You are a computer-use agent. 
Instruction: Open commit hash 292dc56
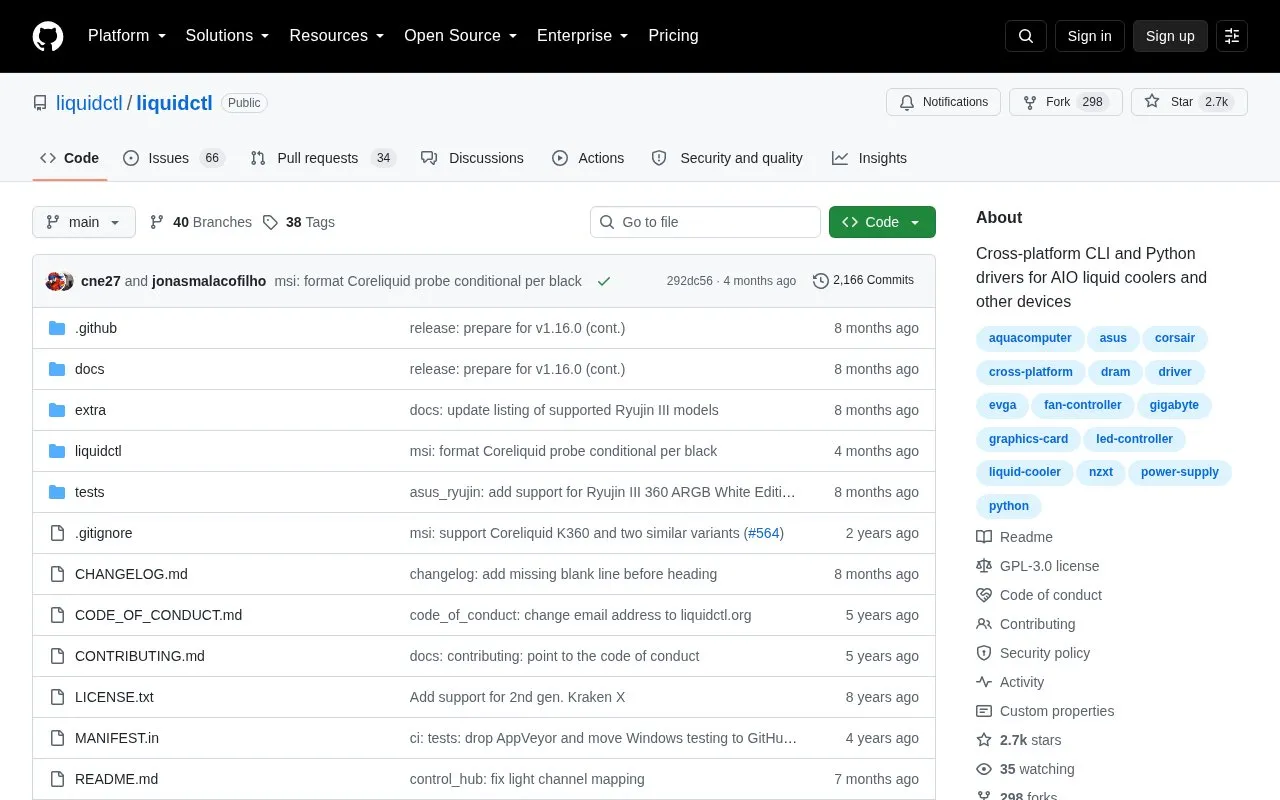point(689,281)
